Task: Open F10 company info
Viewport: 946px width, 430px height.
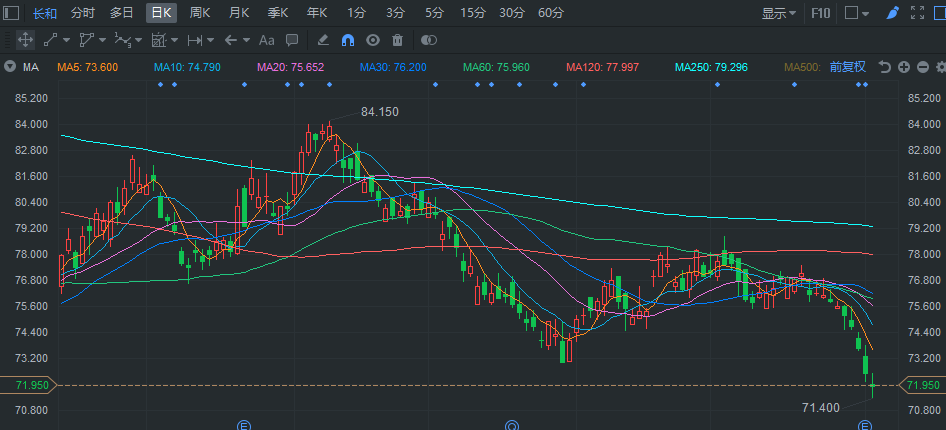Action: 821,13
